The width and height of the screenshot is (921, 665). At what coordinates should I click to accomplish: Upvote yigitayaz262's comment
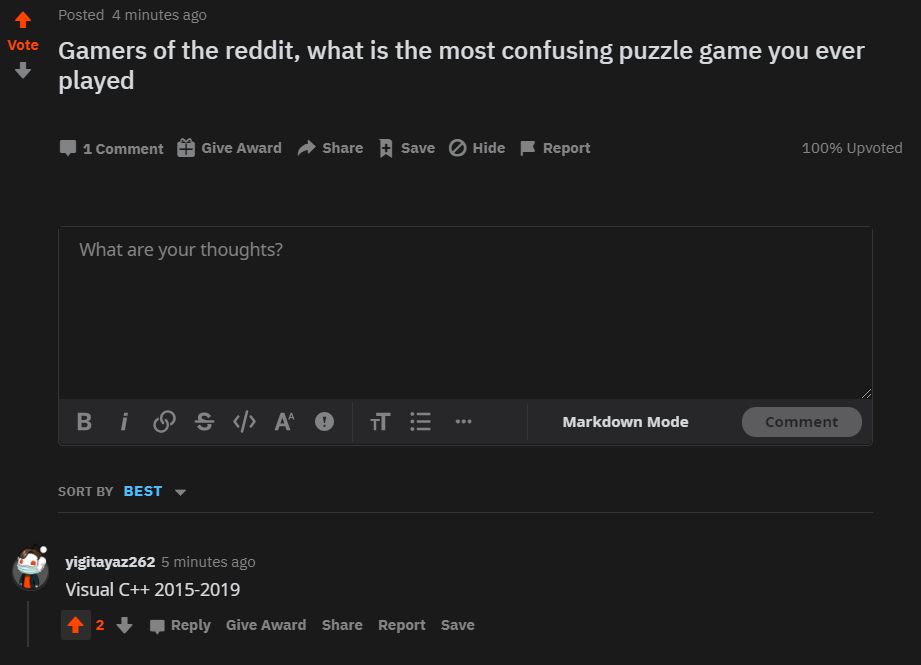click(x=75, y=625)
